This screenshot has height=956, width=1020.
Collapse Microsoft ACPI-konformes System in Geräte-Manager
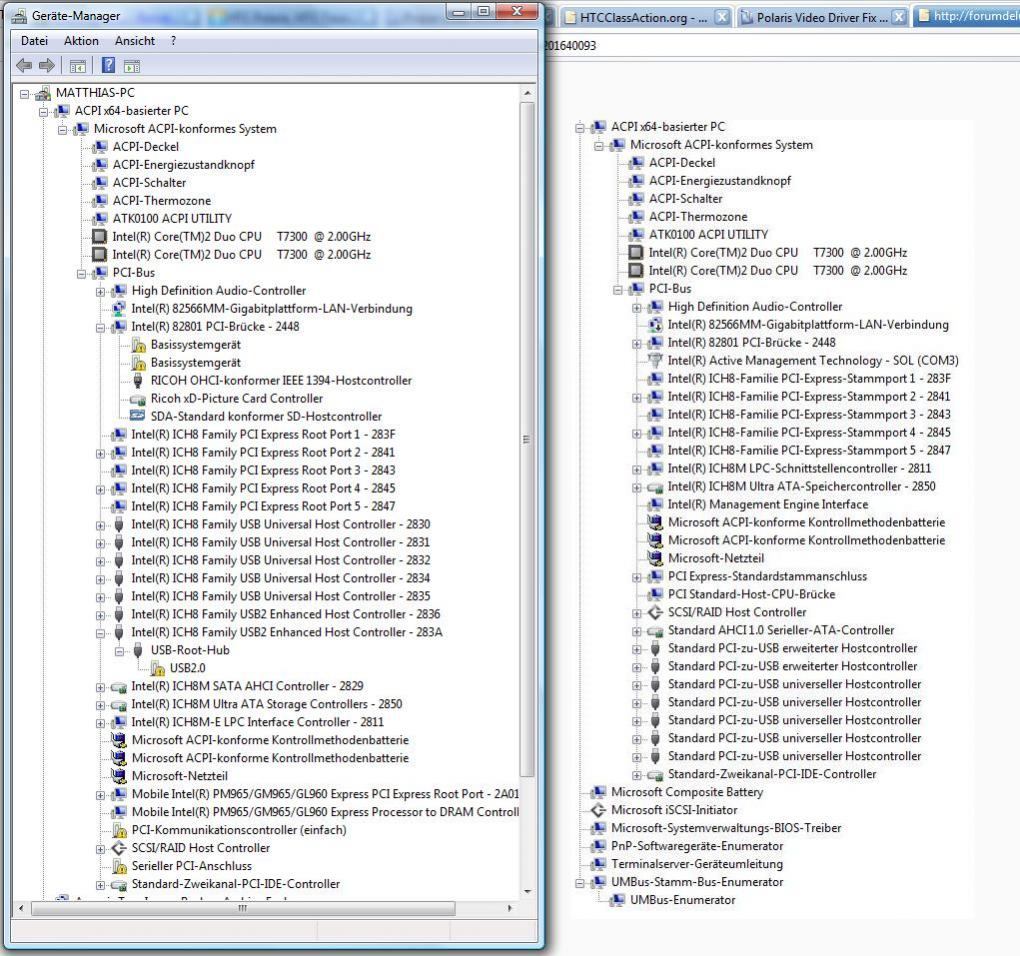(x=62, y=130)
